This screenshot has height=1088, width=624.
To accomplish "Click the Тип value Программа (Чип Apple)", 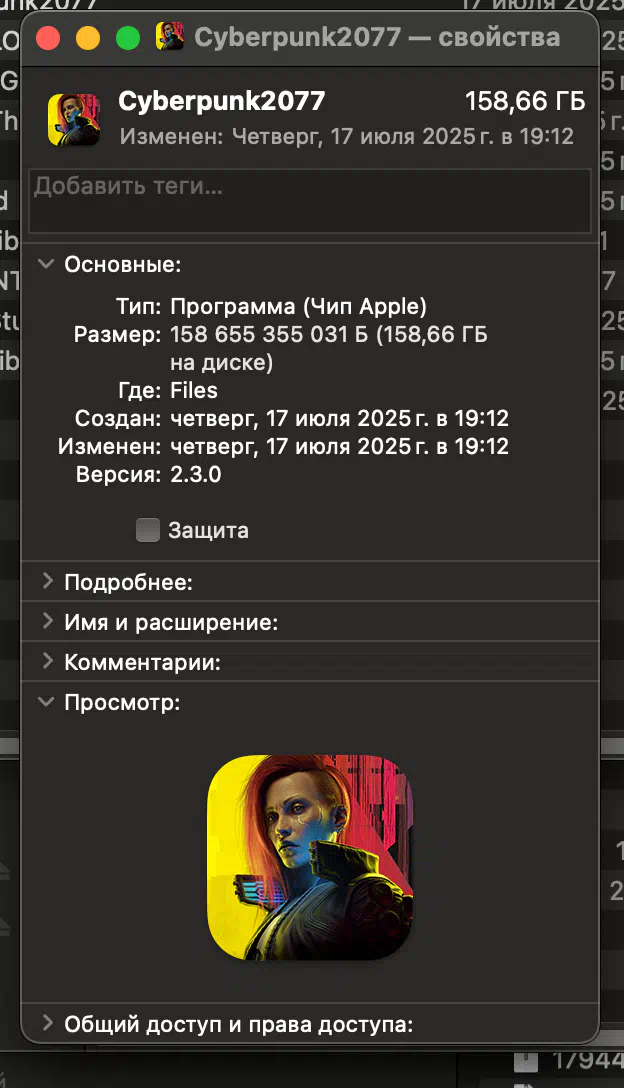I will click(298, 307).
